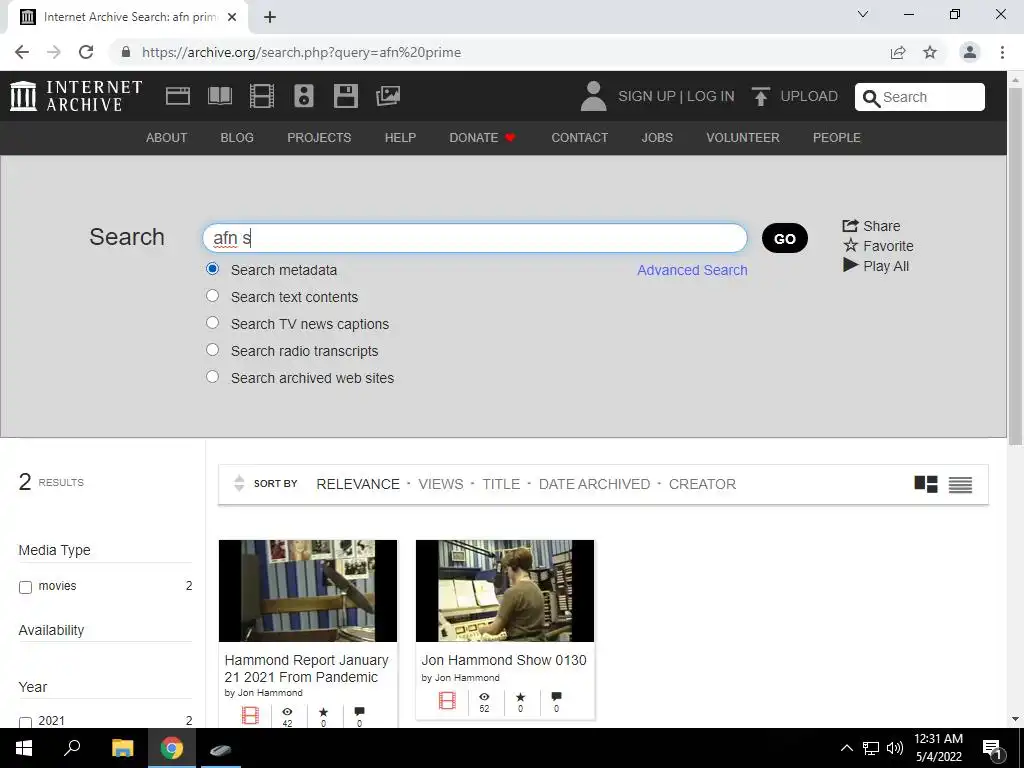1024x768 pixels.
Task: Open Windows taskbar search
Action: pos(72,748)
